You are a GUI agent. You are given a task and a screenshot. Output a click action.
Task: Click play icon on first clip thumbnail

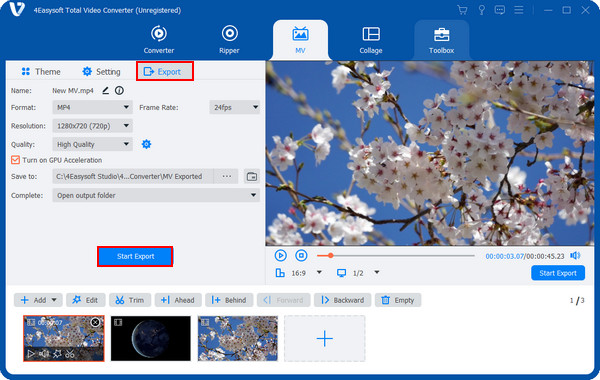(x=31, y=354)
